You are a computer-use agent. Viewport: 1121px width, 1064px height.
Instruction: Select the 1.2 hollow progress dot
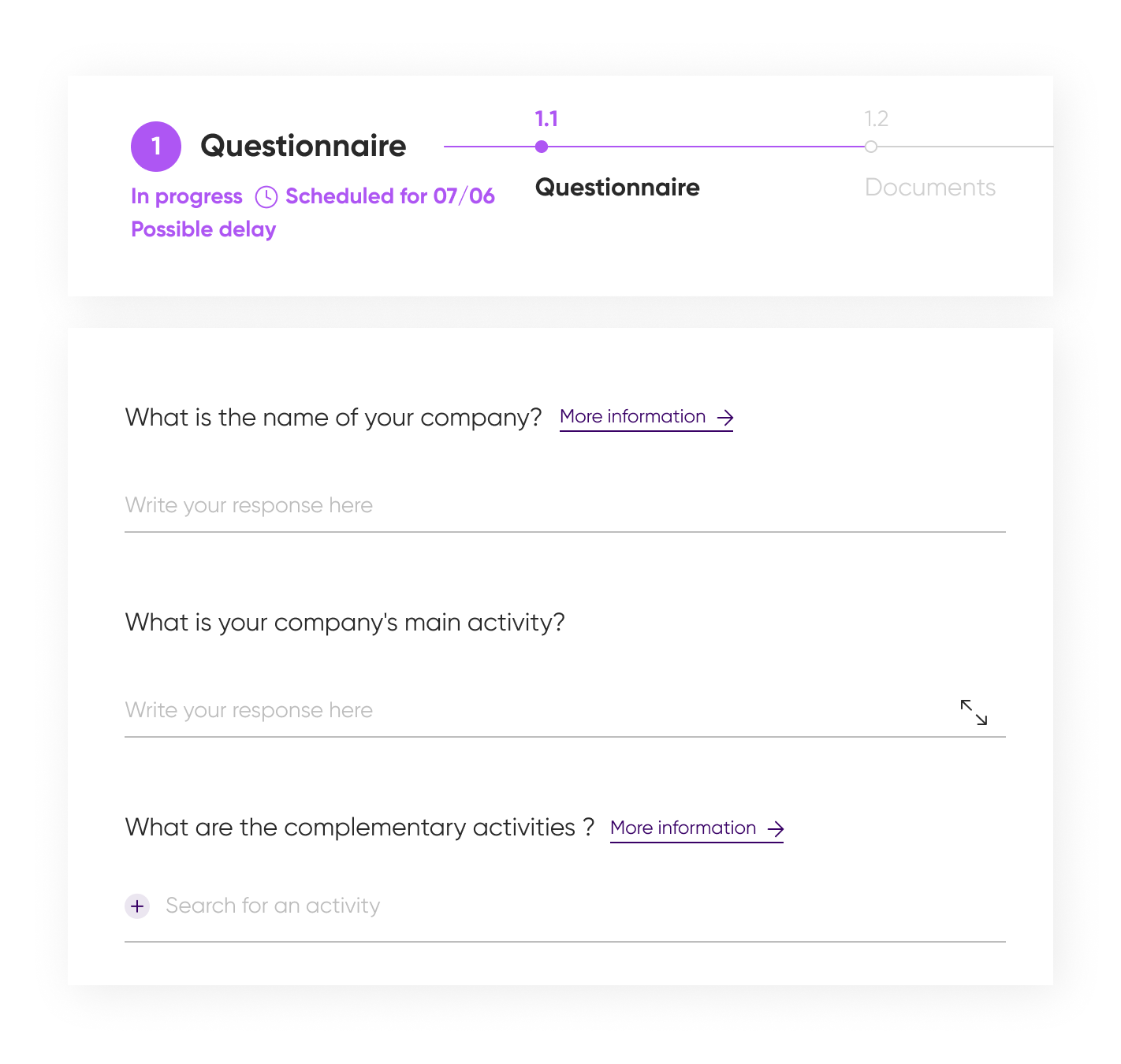pyautogui.click(x=871, y=147)
